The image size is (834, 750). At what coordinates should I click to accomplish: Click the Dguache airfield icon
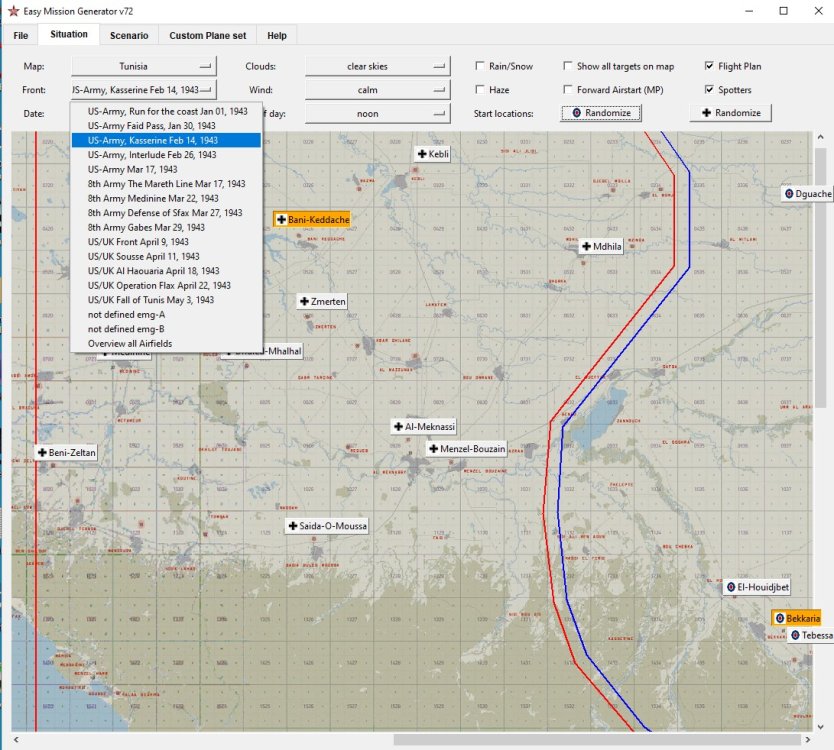coord(805,194)
